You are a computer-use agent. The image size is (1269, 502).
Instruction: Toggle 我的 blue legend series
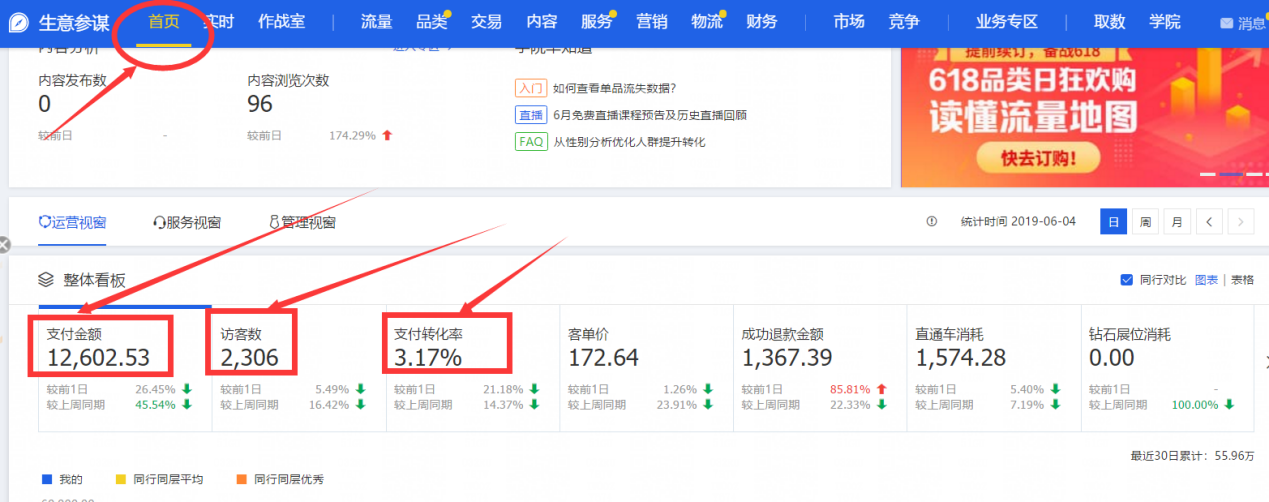click(47, 479)
